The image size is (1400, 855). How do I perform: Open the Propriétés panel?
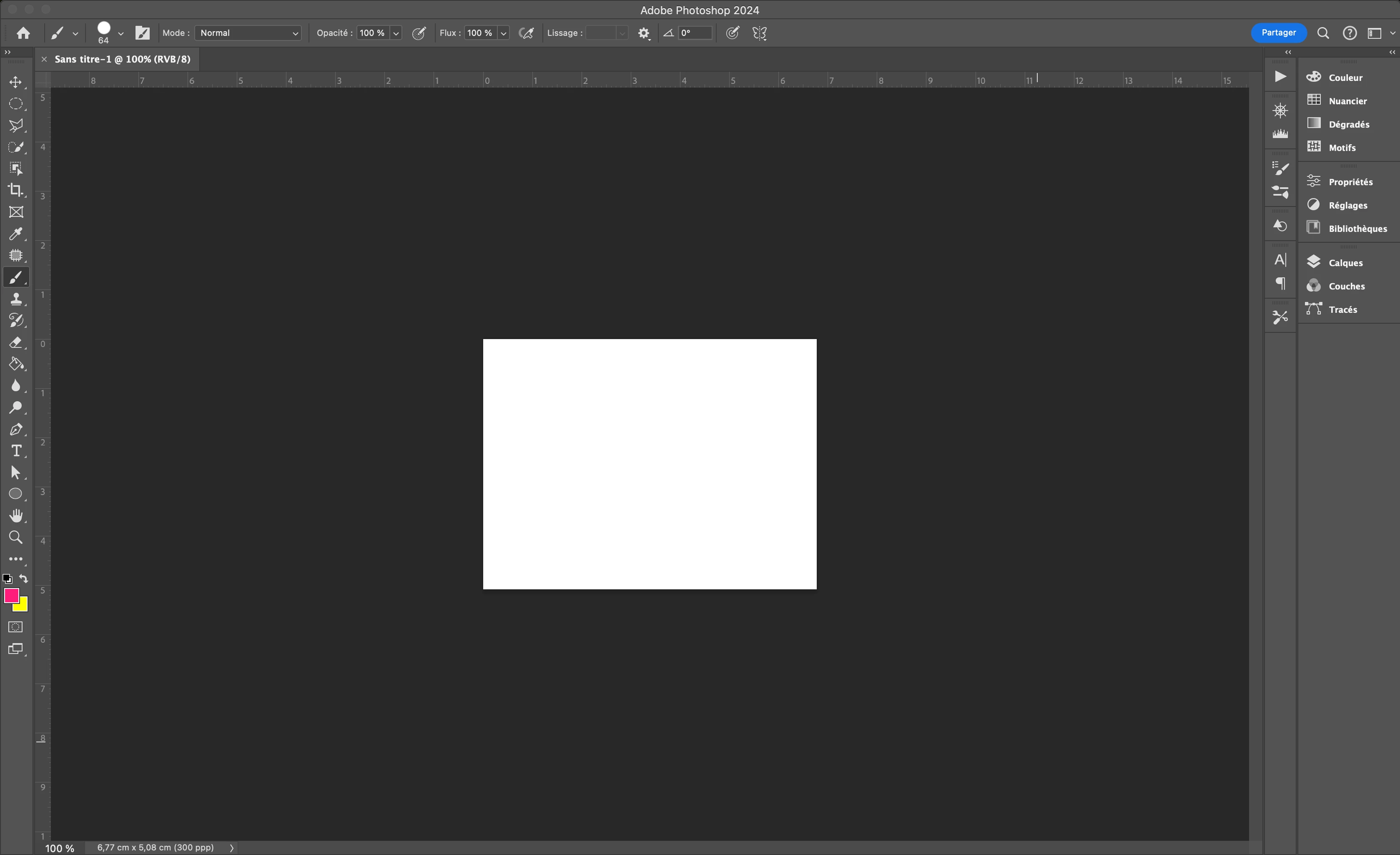1350,182
